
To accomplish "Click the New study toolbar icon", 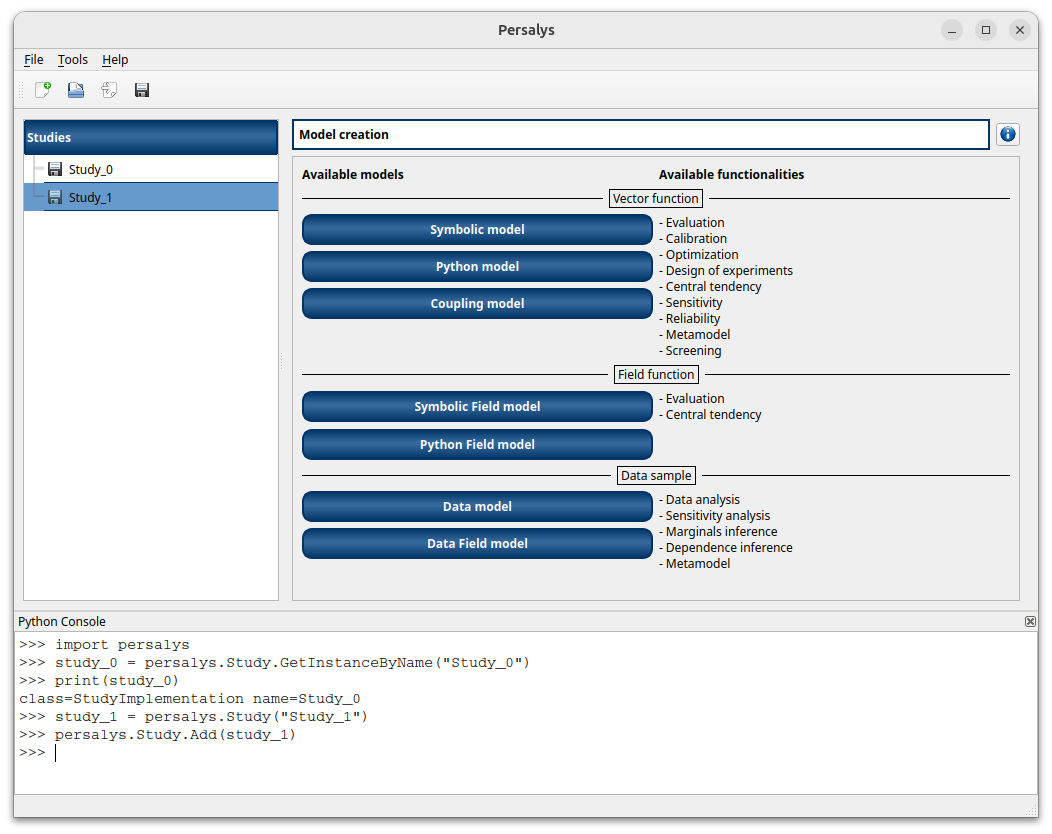I will click(43, 90).
